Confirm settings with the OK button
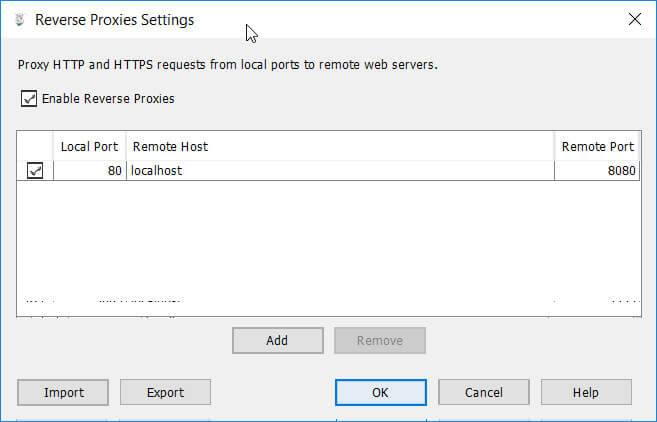Image resolution: width=657 pixels, height=422 pixels. pyautogui.click(x=380, y=393)
